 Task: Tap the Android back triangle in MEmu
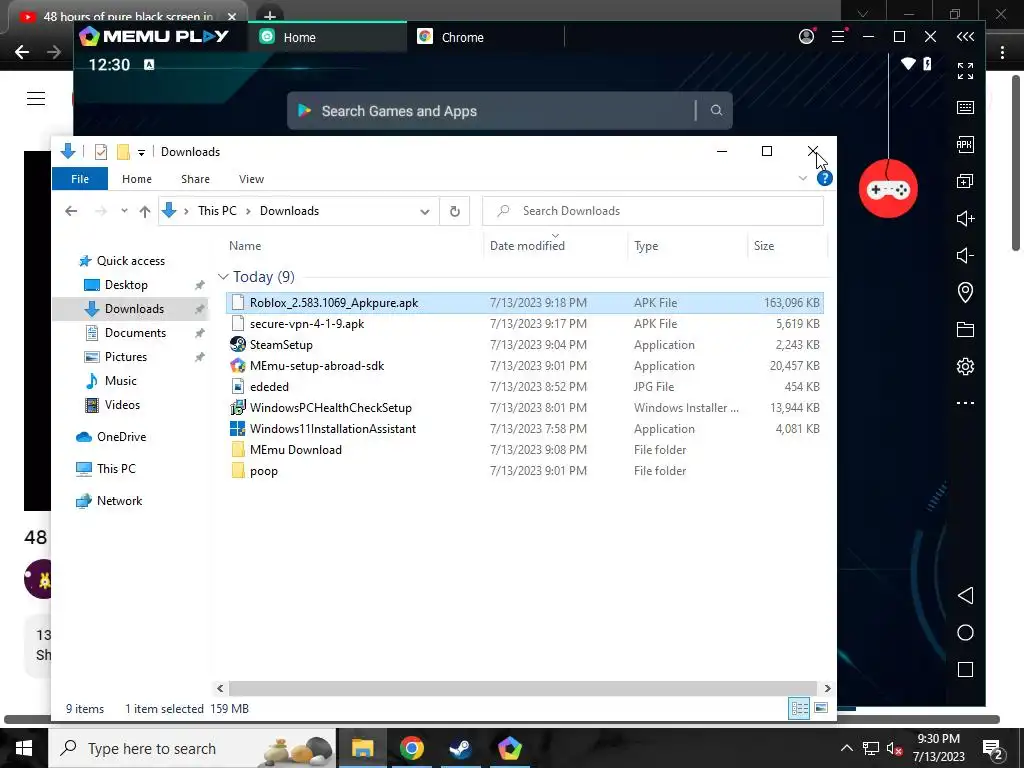coord(965,596)
